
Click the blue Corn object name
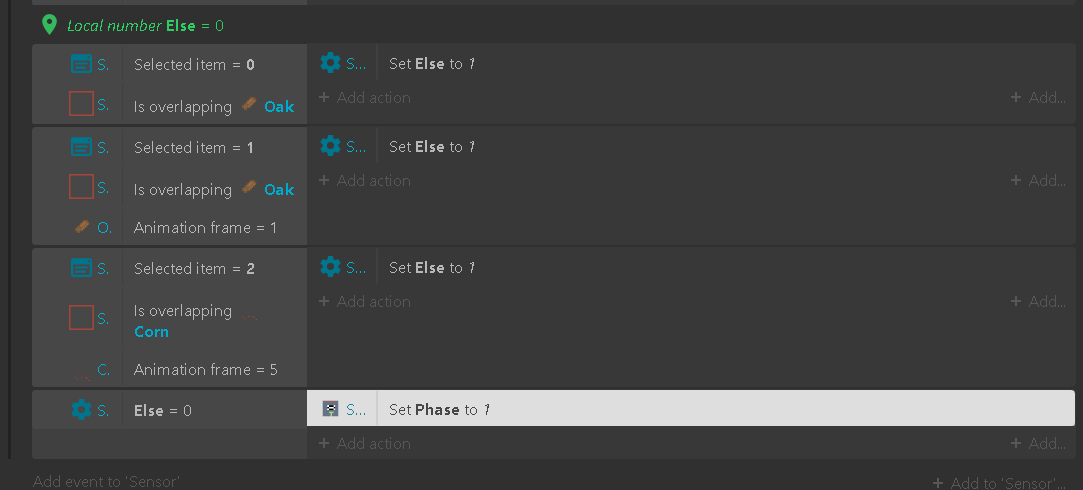[151, 332]
